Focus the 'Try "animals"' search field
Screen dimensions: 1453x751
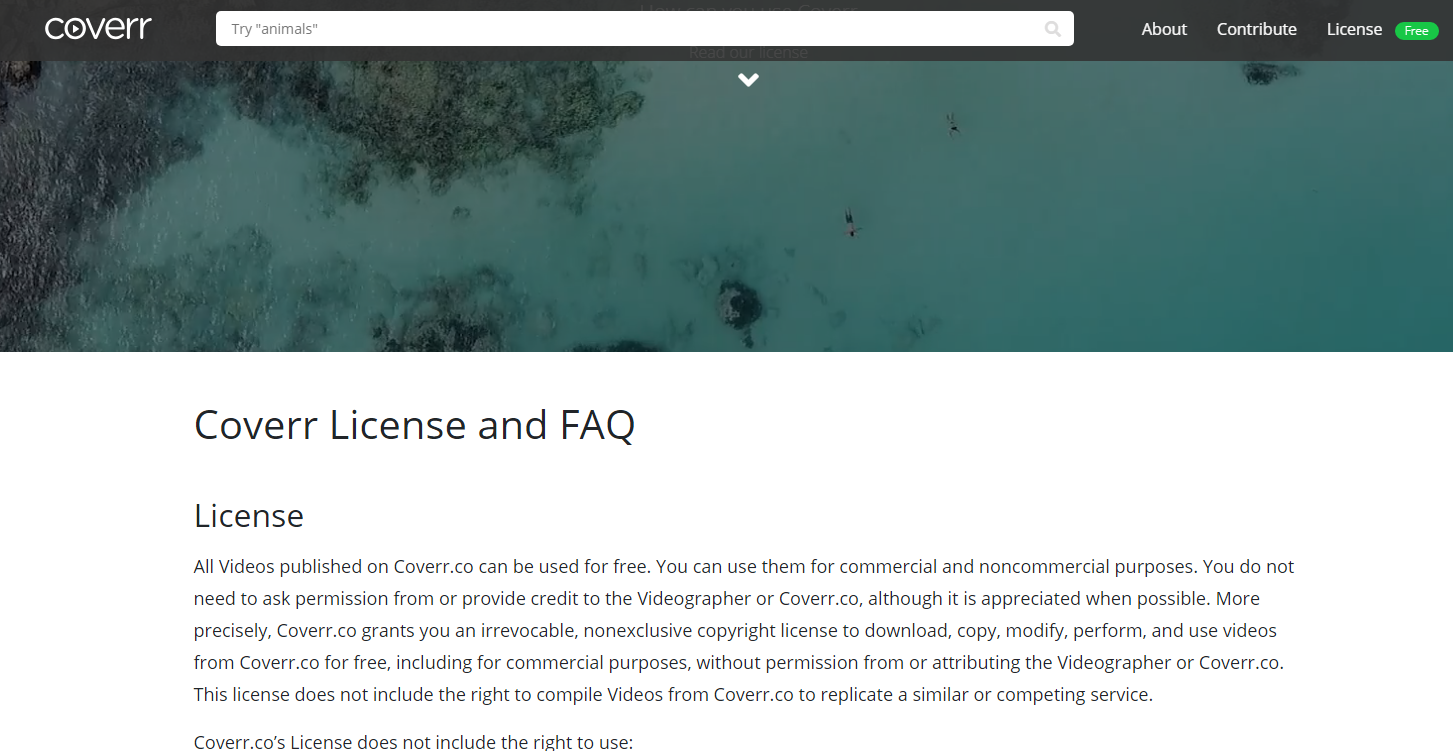click(x=645, y=29)
